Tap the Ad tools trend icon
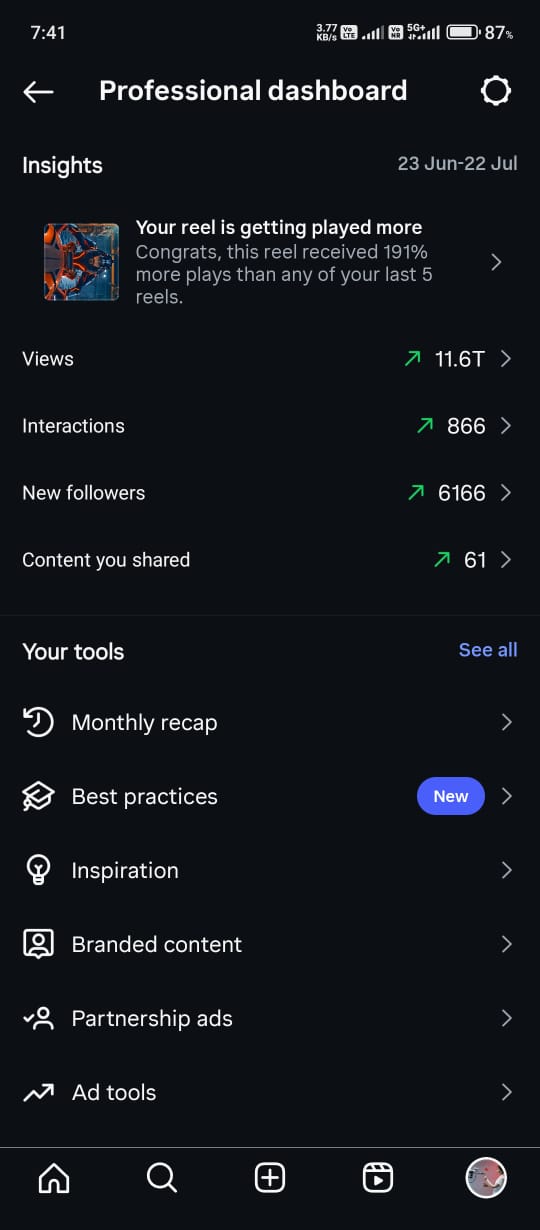Image resolution: width=540 pixels, height=1230 pixels. [x=38, y=1092]
